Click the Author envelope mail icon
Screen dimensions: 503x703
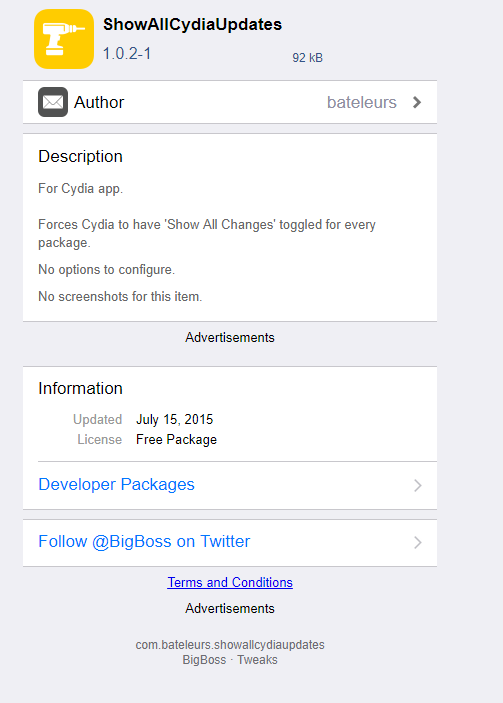click(53, 102)
